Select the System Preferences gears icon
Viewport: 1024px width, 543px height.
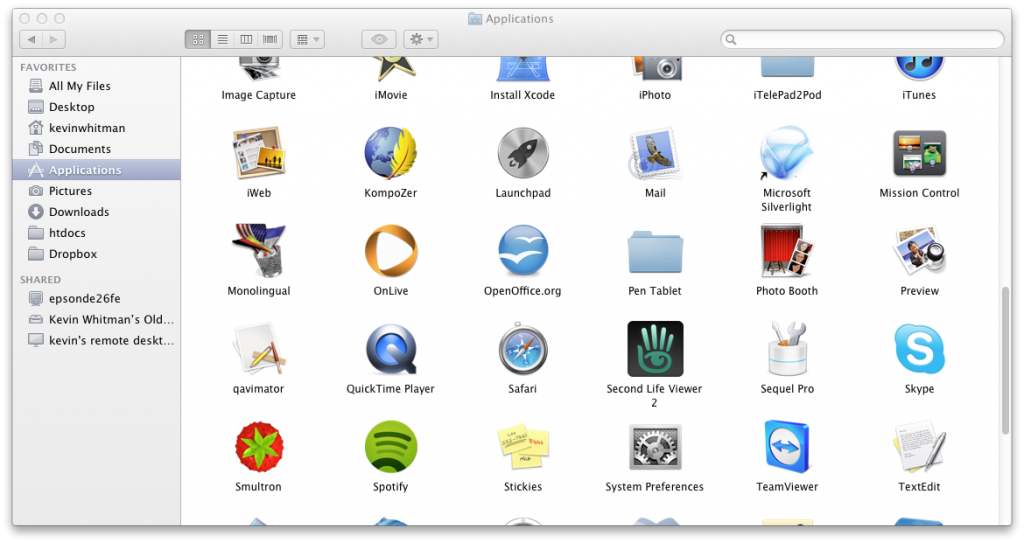point(654,447)
